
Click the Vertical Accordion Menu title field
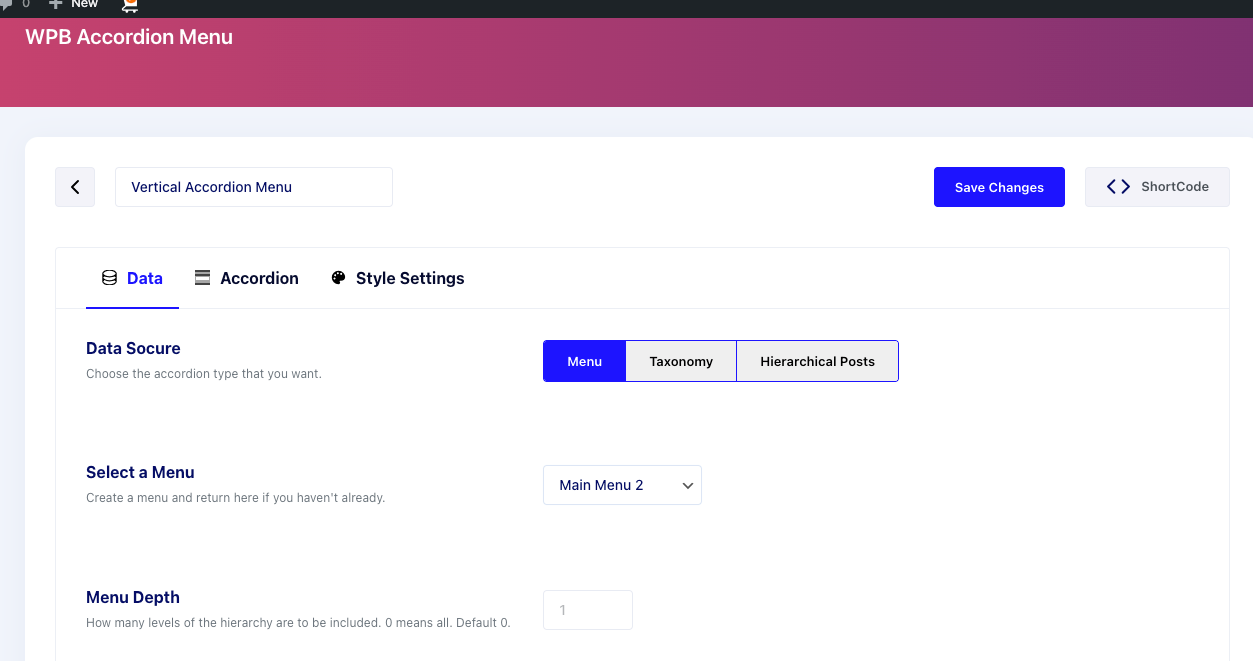click(254, 187)
